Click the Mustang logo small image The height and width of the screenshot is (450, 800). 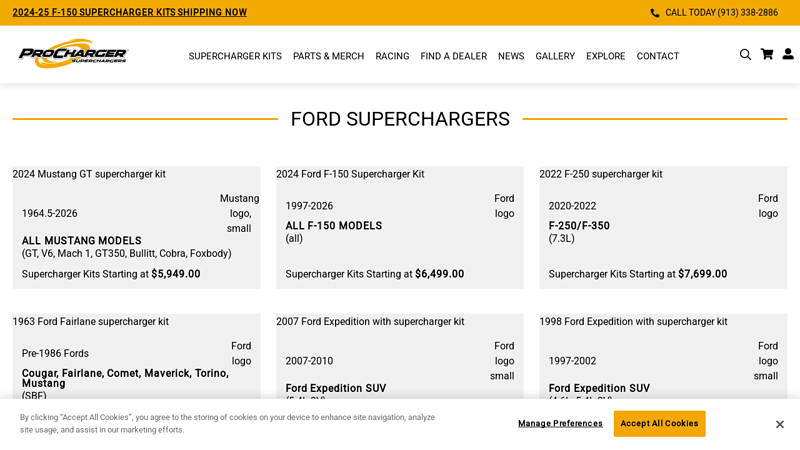pyautogui.click(x=239, y=213)
